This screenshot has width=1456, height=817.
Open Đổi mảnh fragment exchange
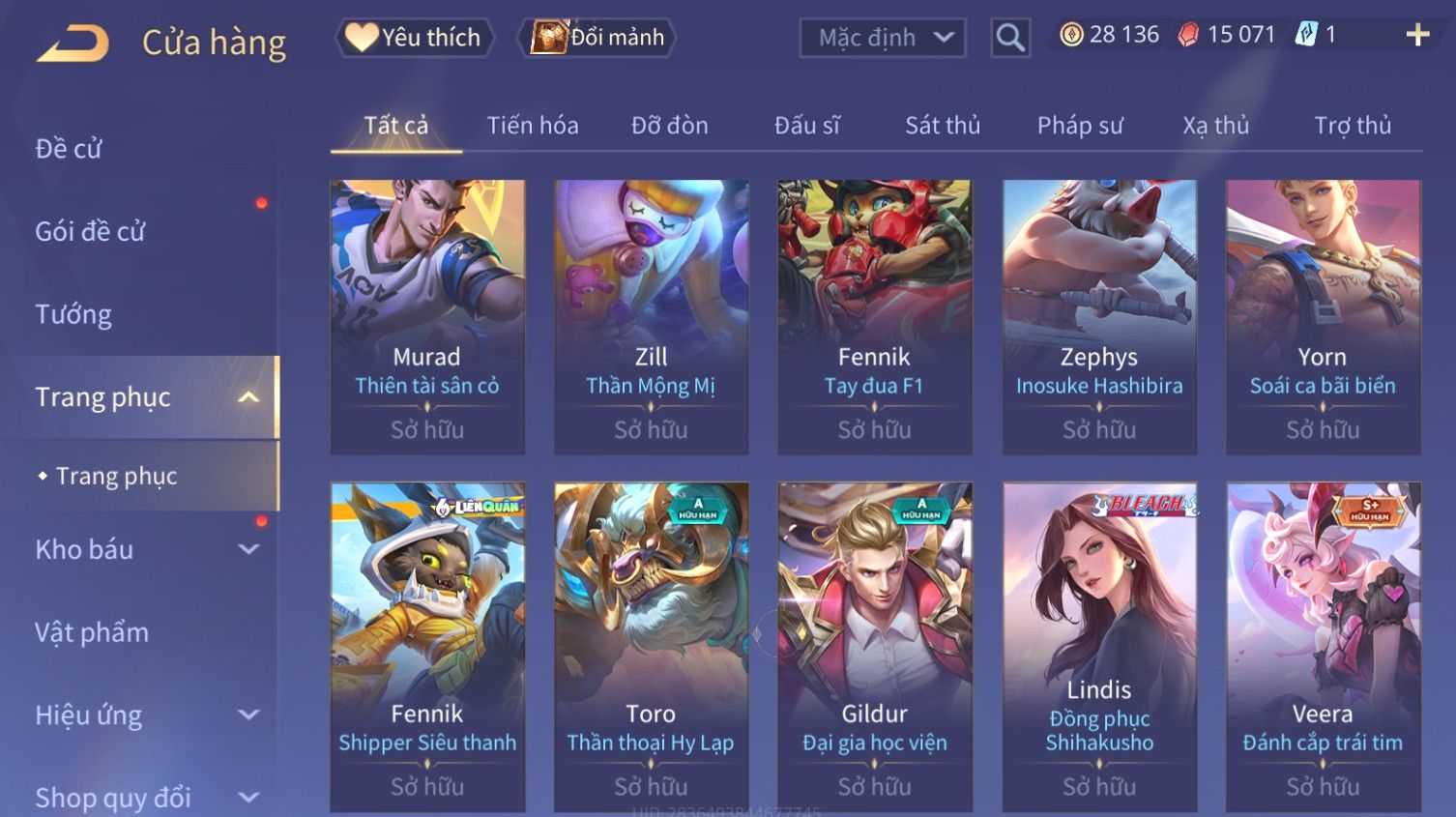(598, 38)
